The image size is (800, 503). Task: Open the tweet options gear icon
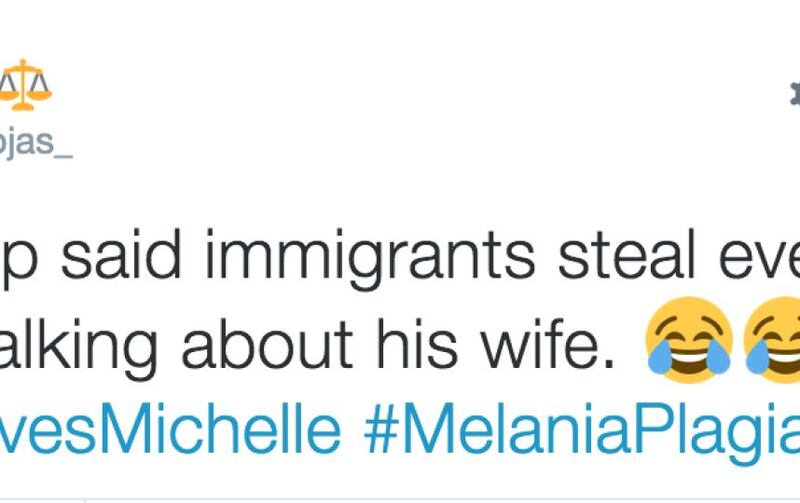[795, 93]
